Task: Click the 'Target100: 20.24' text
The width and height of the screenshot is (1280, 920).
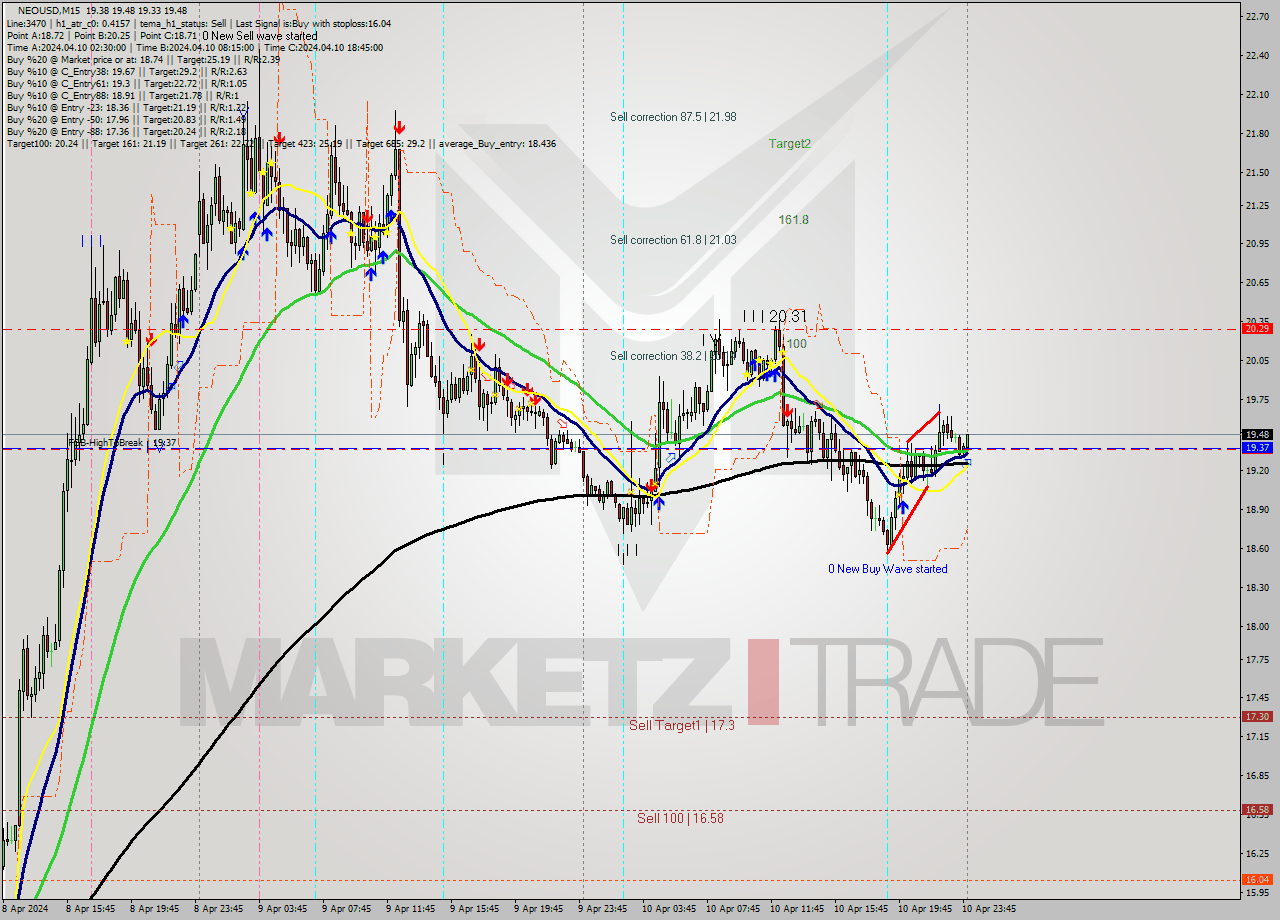Action: tap(40, 144)
